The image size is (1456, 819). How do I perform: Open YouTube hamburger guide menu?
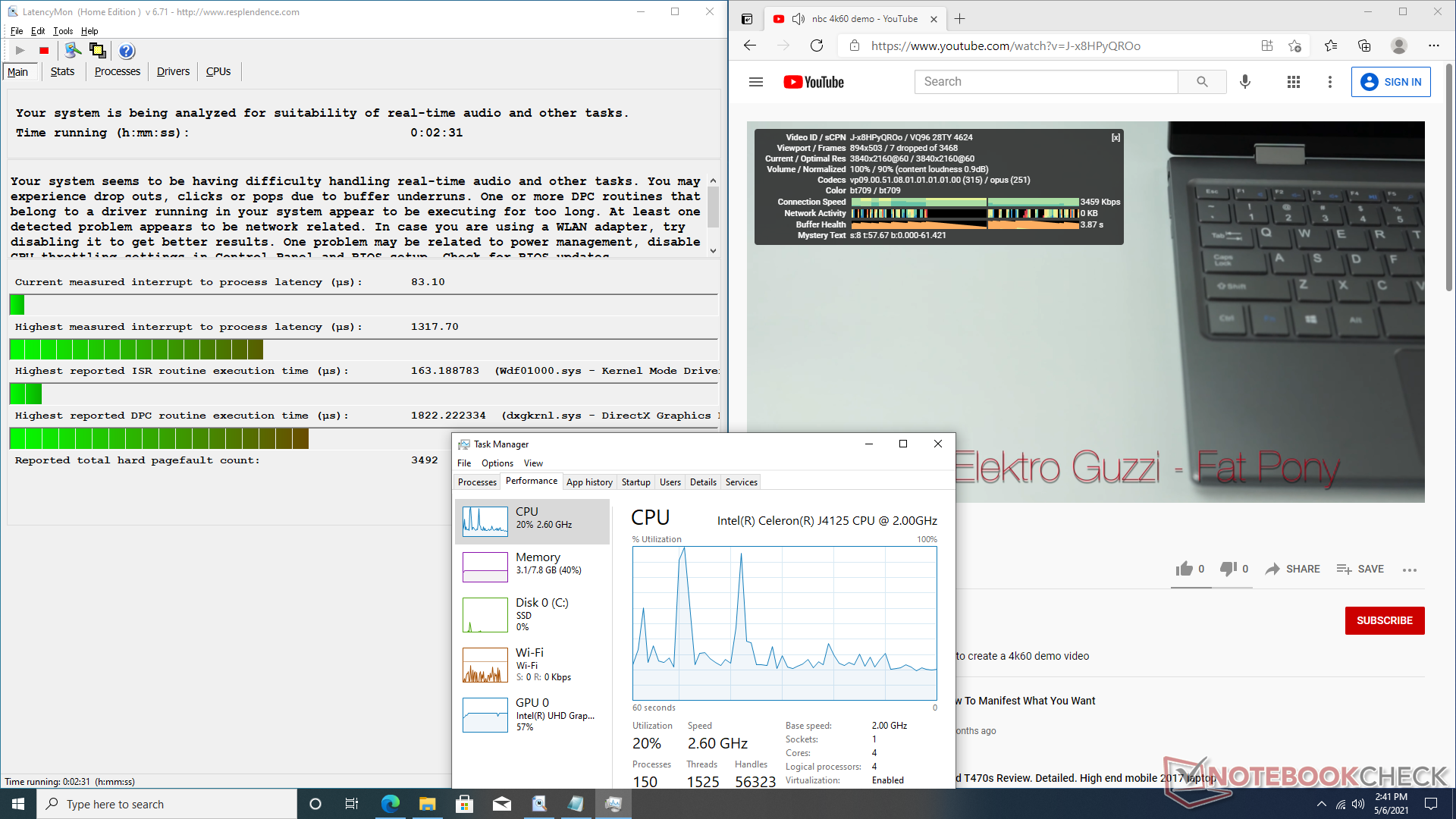756,82
